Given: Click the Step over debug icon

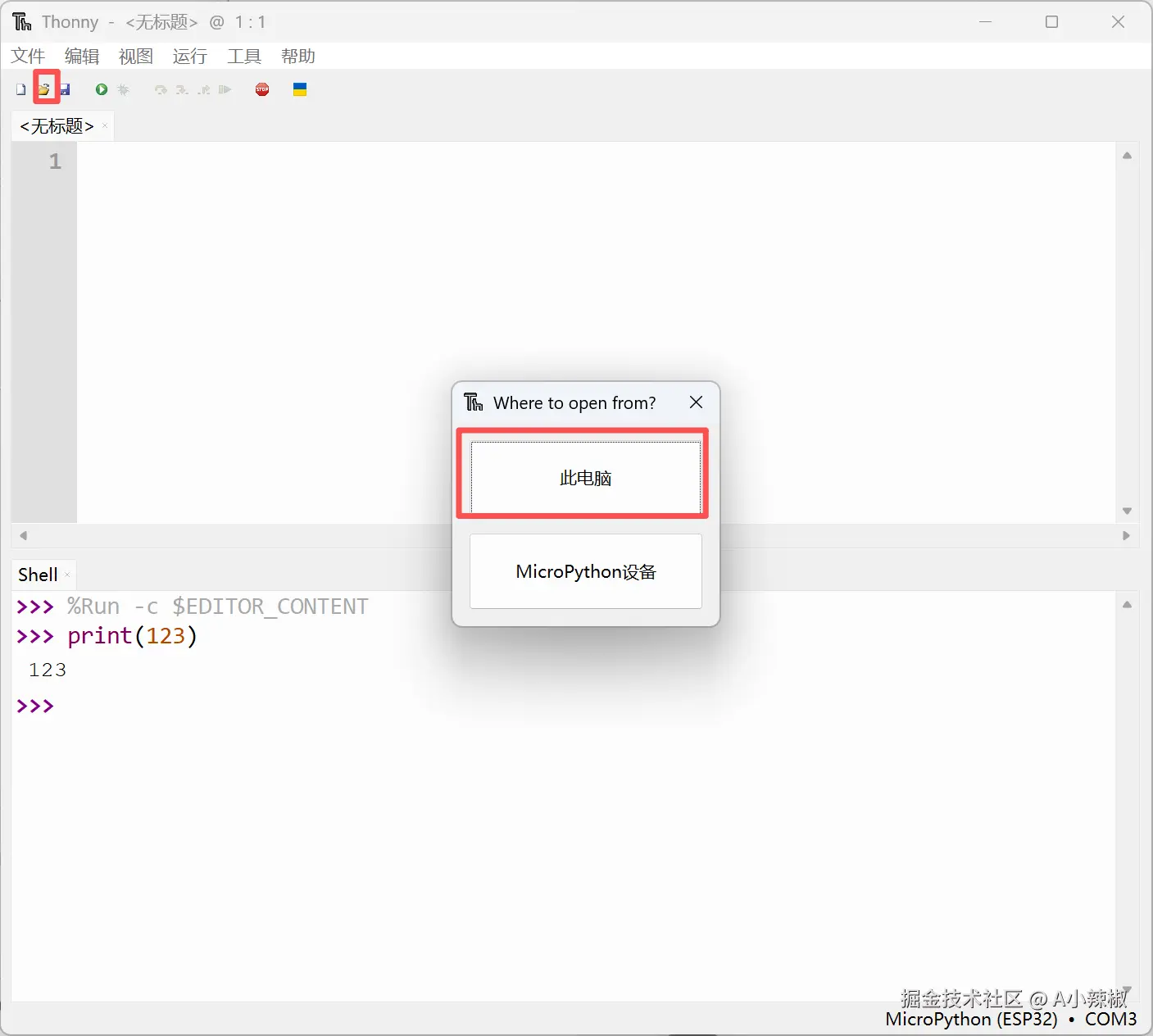Looking at the screenshot, I should [x=161, y=89].
